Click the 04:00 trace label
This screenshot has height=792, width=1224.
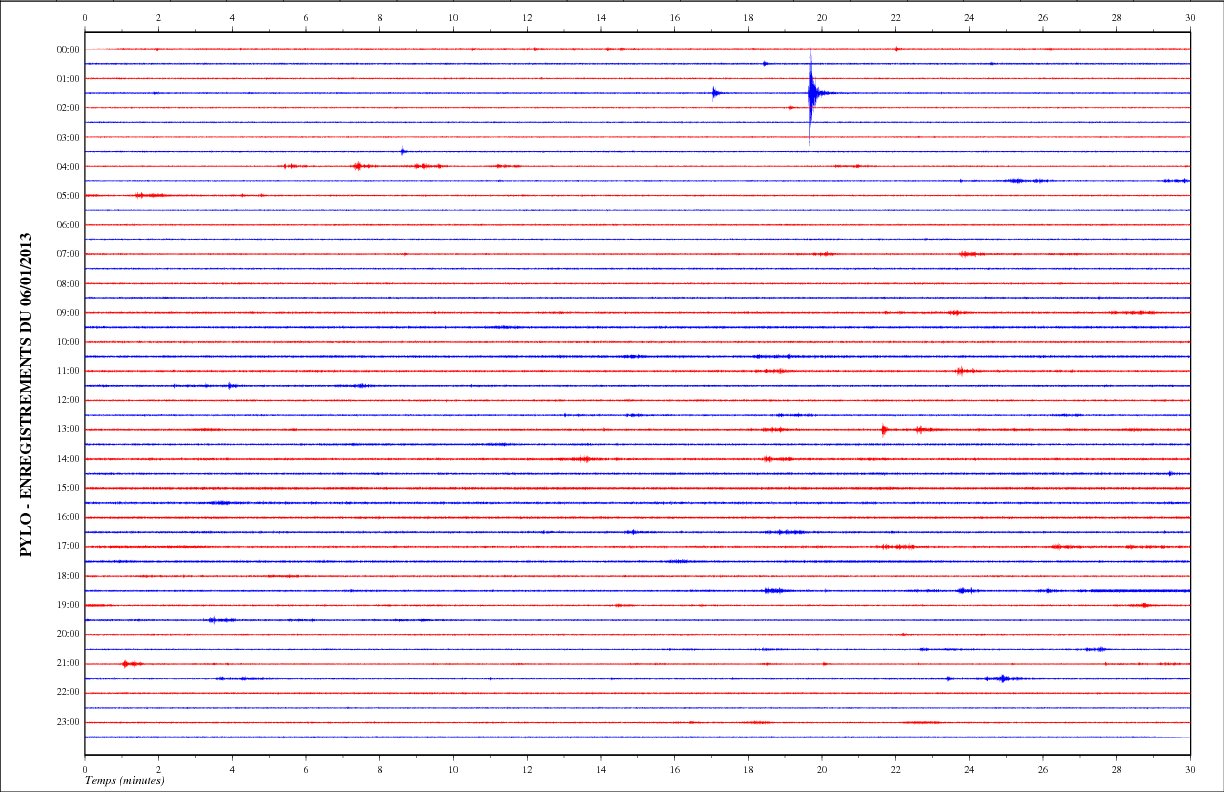click(69, 166)
